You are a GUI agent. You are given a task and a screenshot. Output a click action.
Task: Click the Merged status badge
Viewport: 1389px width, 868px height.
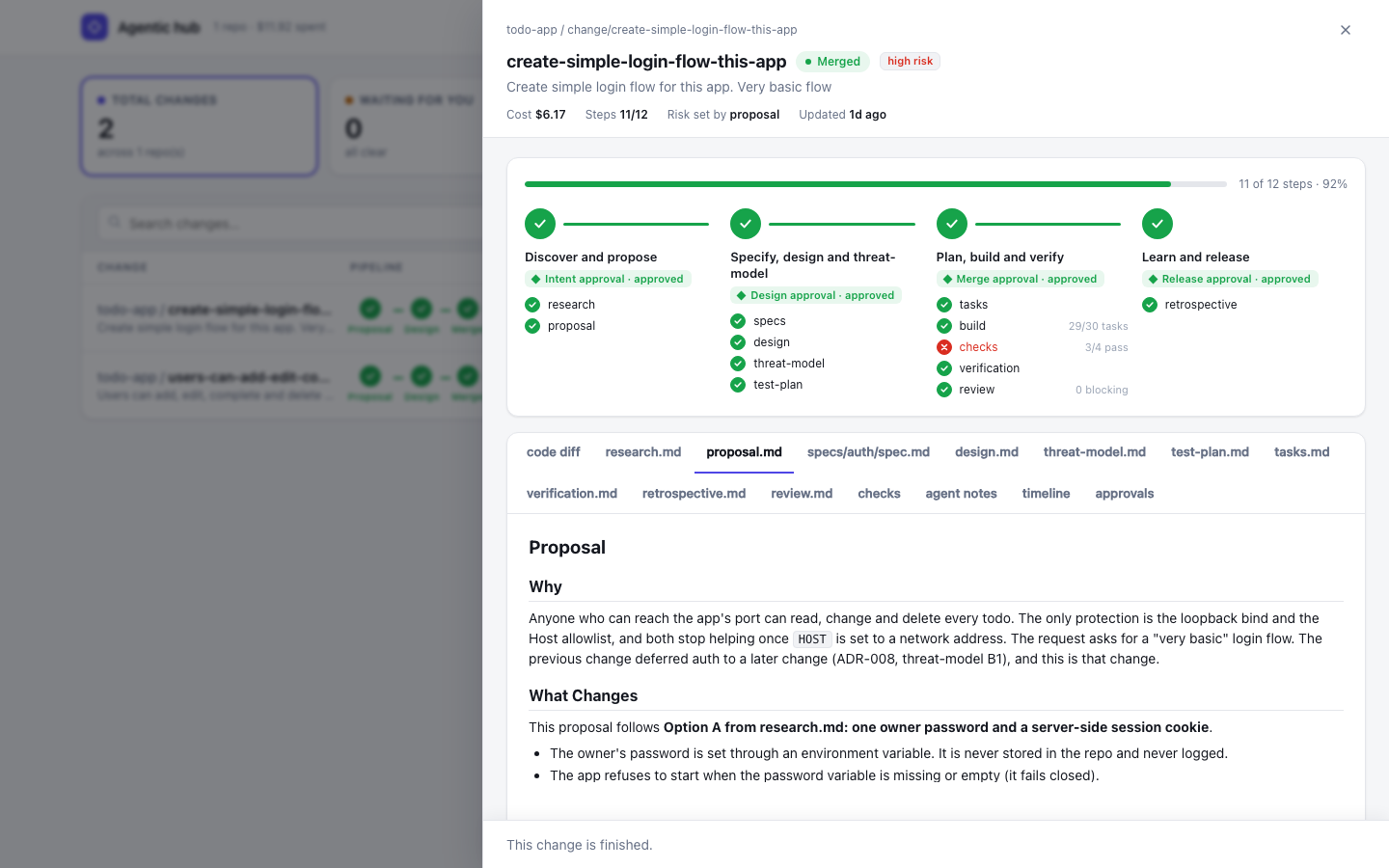pos(833,62)
